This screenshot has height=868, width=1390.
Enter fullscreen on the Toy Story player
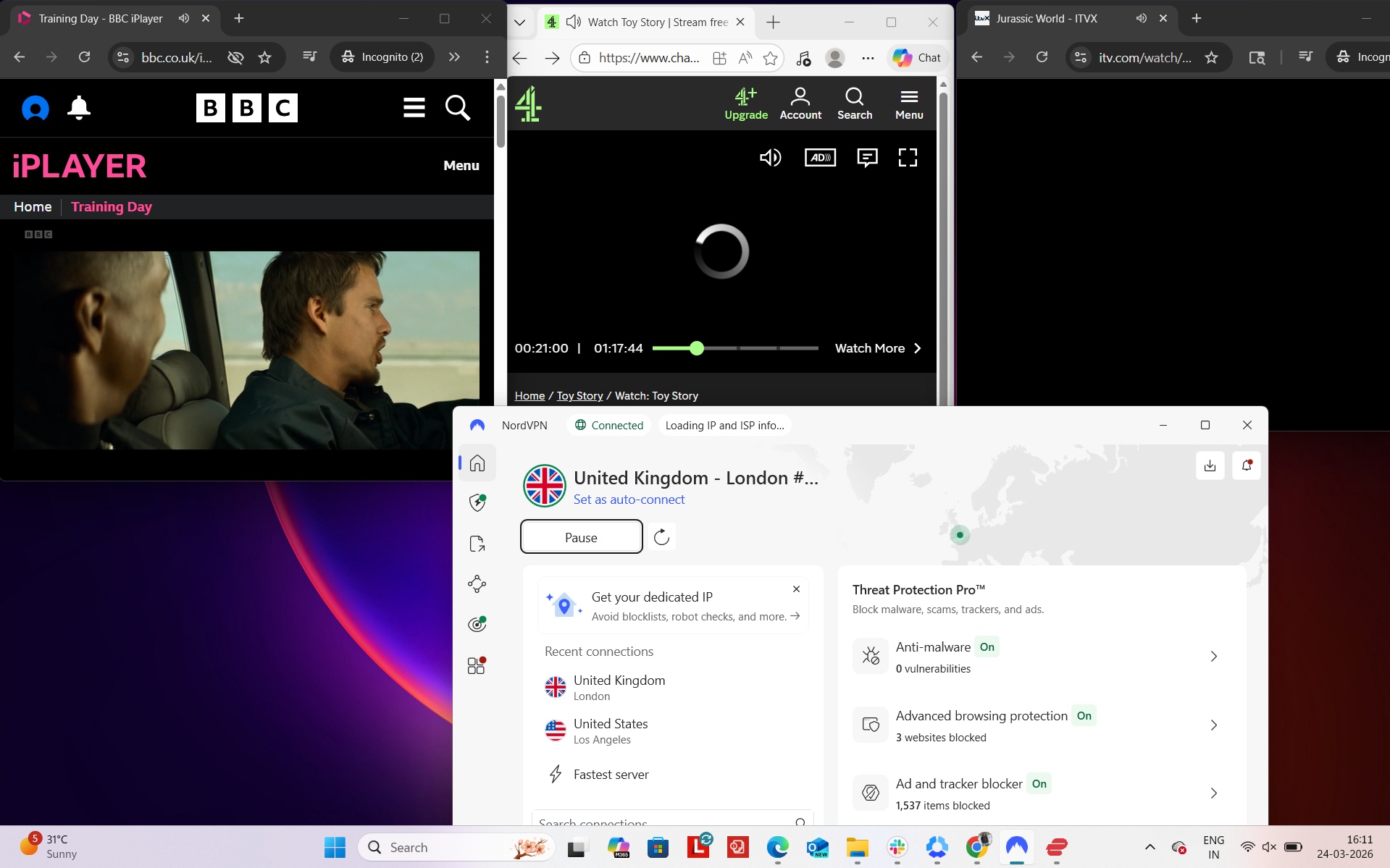[907, 157]
